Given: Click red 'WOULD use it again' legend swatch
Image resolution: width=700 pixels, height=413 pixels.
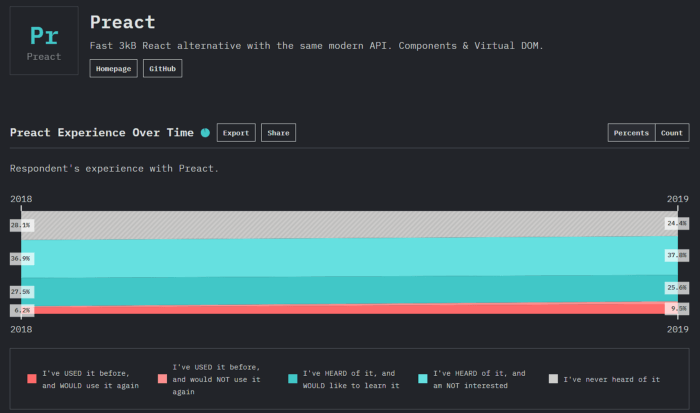Looking at the screenshot, I should click(x=32, y=379).
